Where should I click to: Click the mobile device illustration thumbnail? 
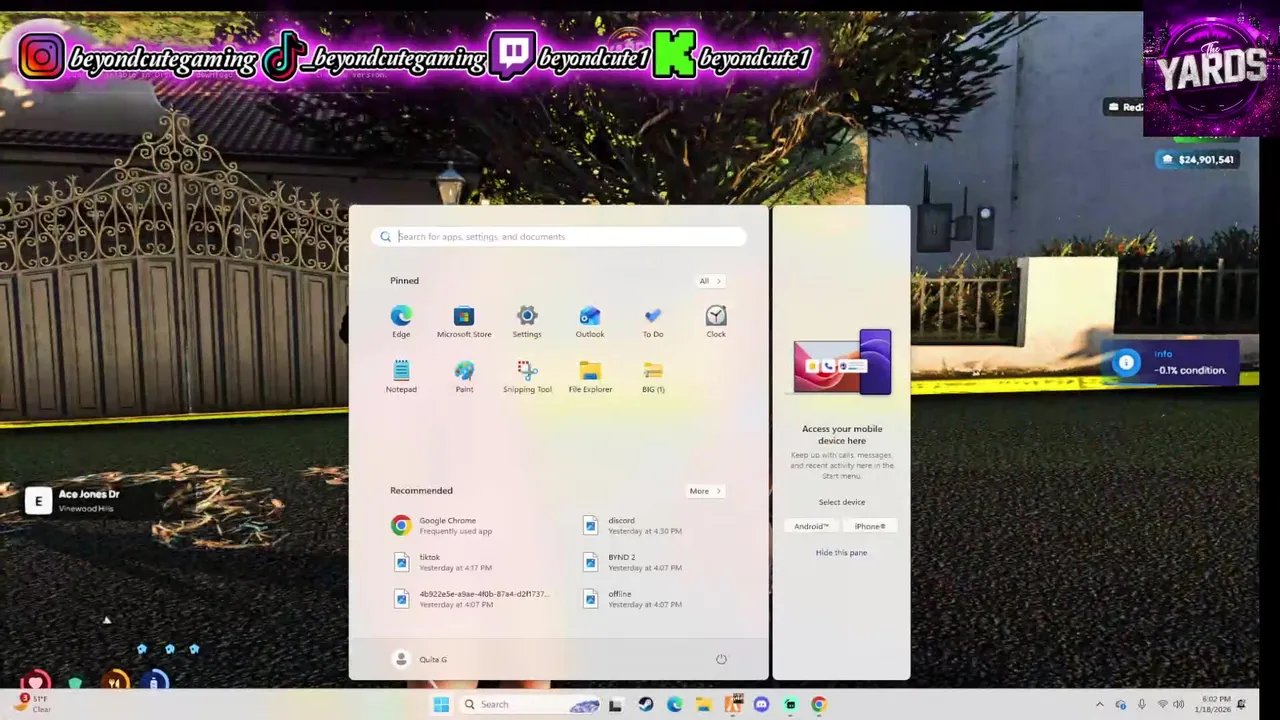[842, 363]
